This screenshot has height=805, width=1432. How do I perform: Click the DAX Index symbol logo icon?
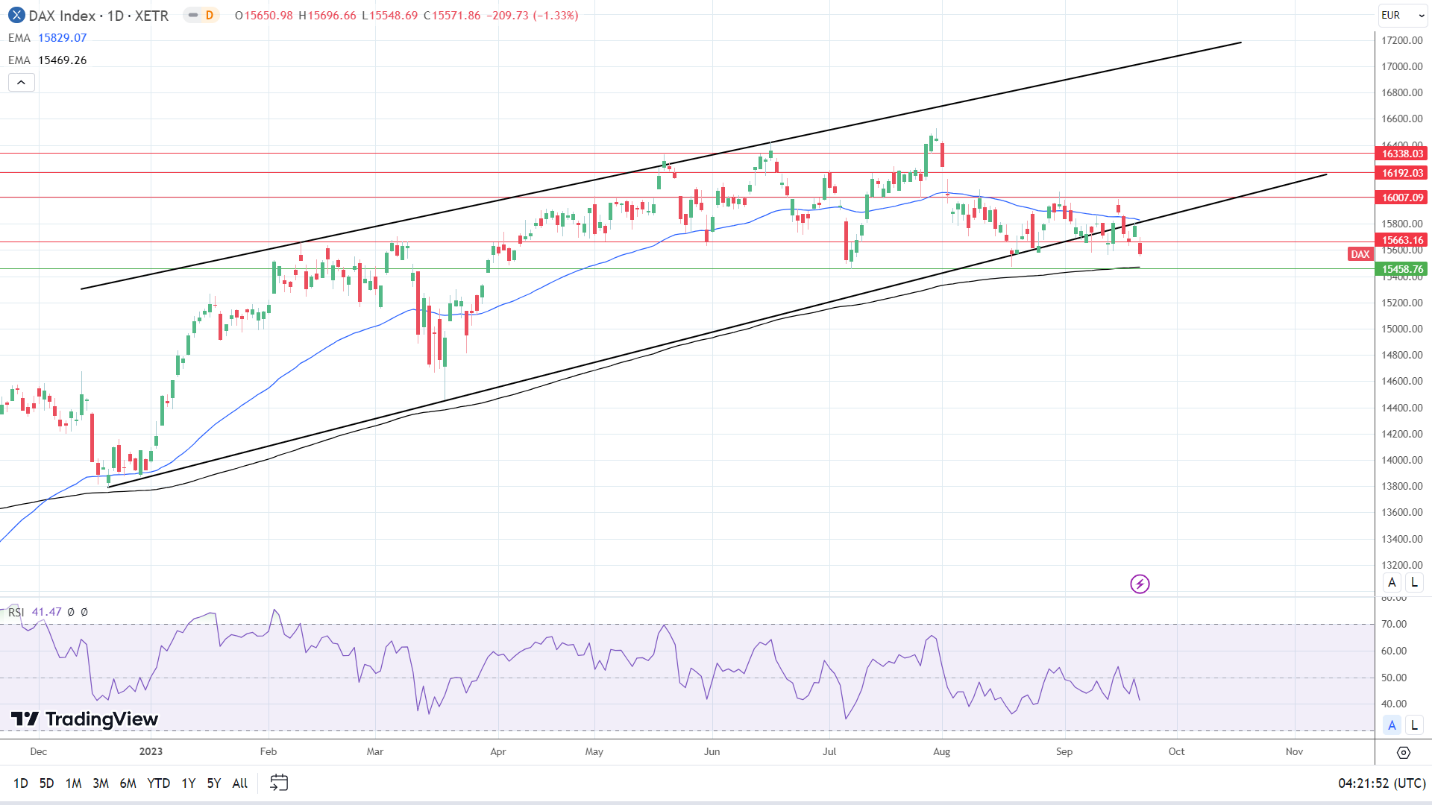coord(17,15)
